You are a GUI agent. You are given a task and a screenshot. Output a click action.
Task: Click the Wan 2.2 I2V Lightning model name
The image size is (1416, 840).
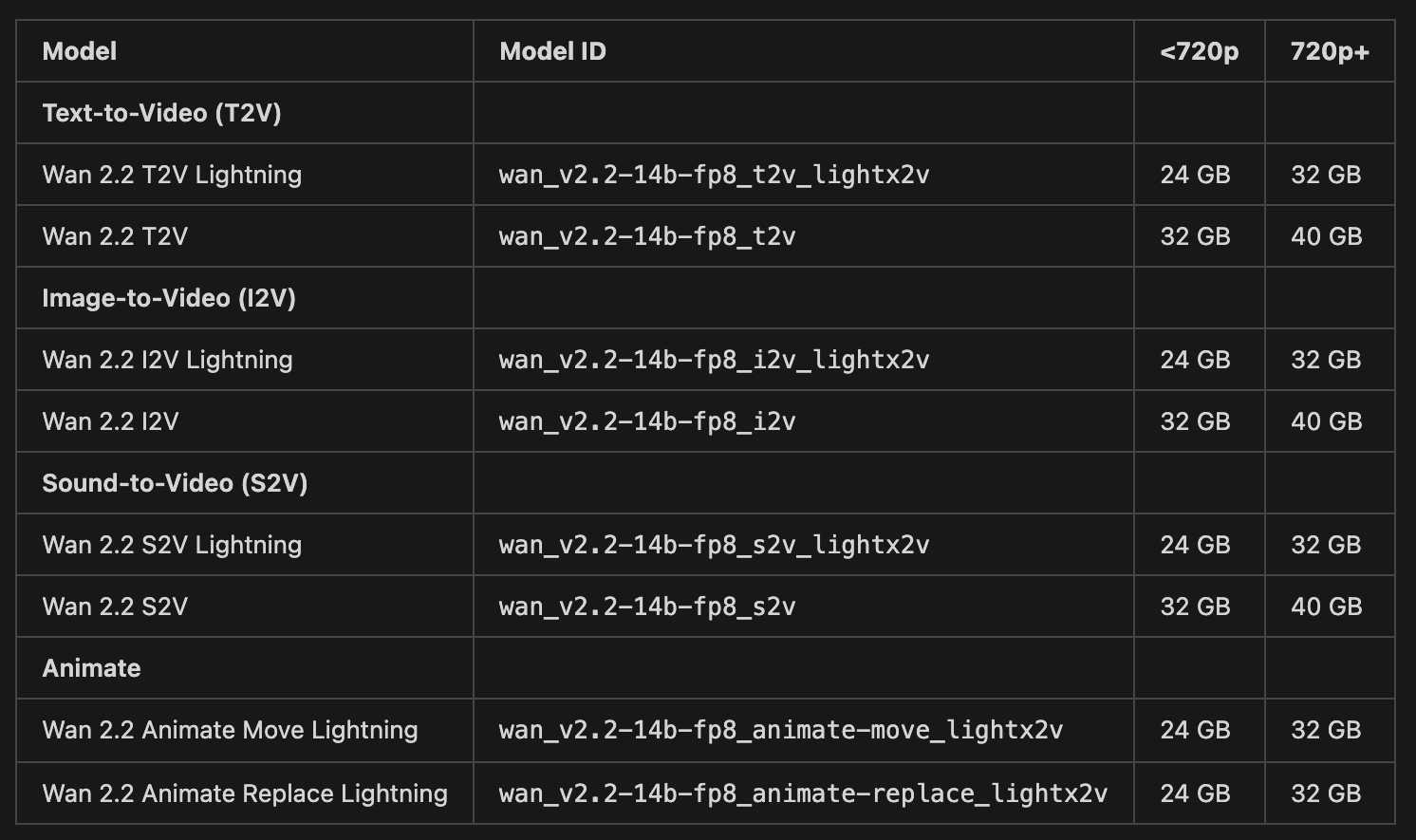click(x=167, y=360)
